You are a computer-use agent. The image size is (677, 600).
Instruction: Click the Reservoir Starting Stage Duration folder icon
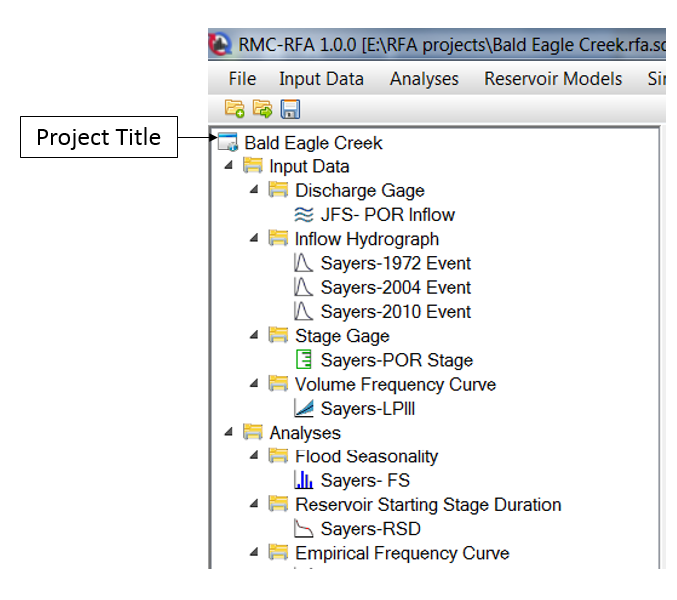coord(278,504)
